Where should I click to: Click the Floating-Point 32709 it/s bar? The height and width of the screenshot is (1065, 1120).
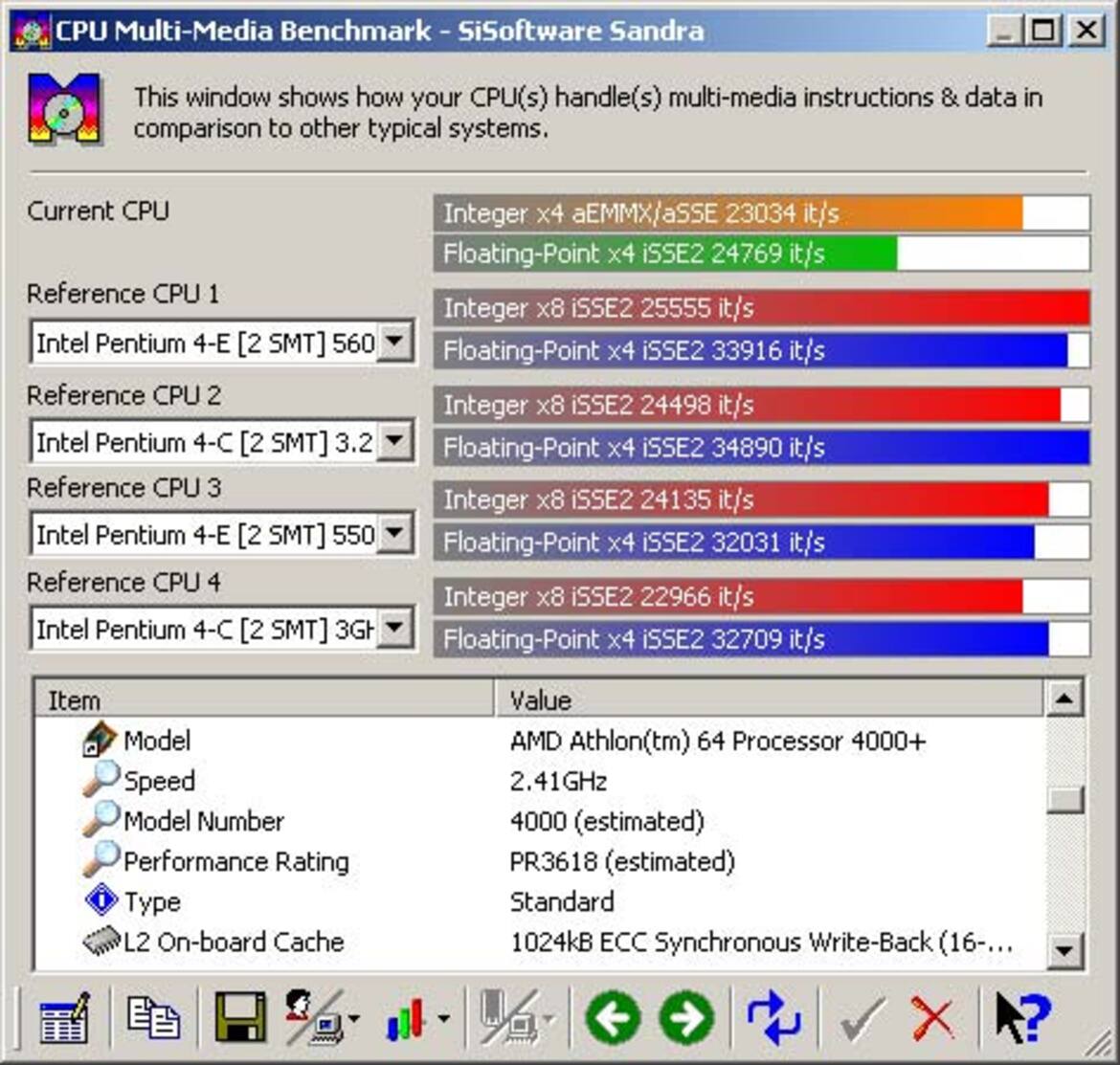pos(761,639)
